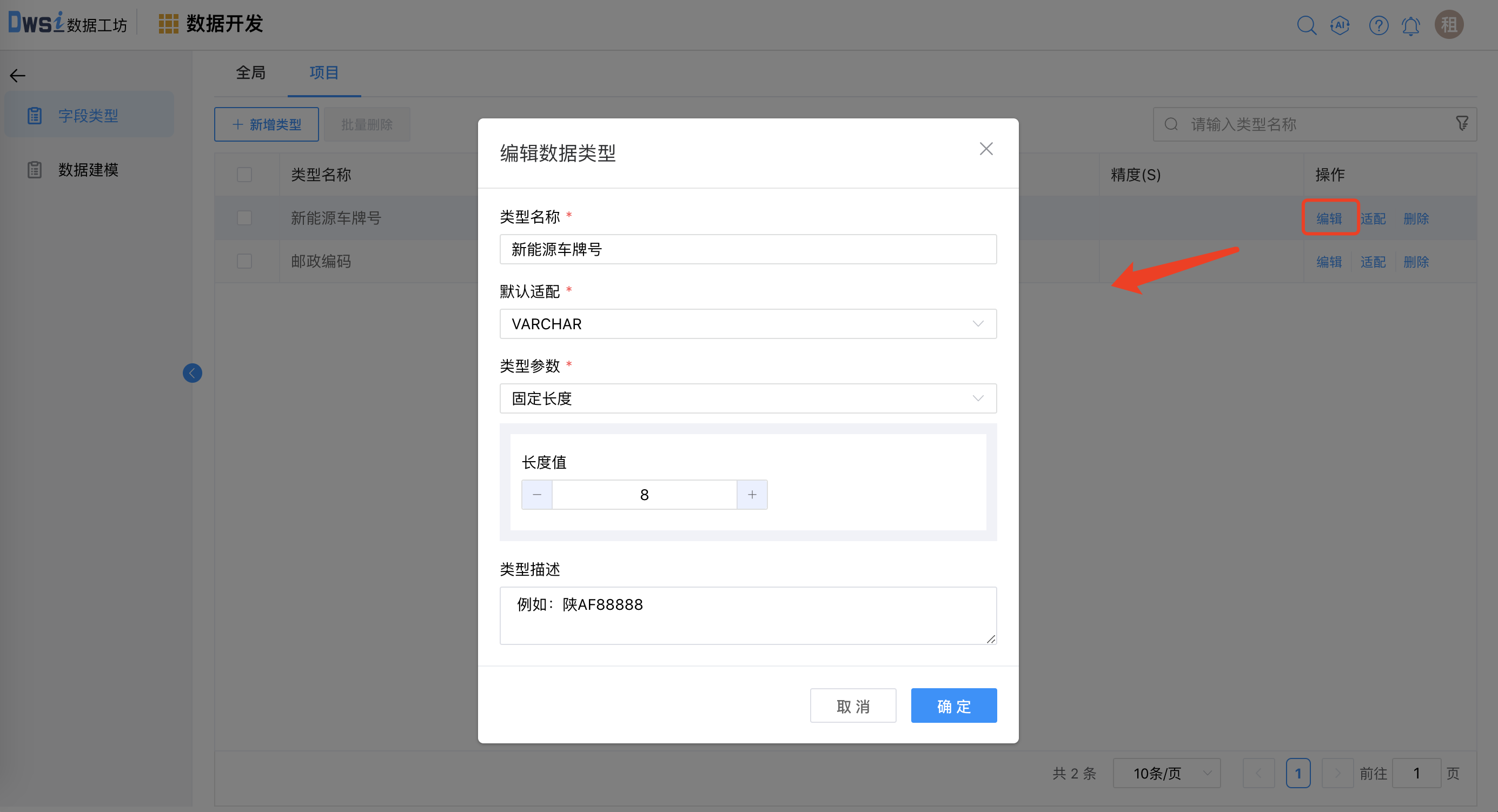This screenshot has width=1498, height=812.
Task: Click the back arrow in the sidebar
Action: tap(17, 76)
